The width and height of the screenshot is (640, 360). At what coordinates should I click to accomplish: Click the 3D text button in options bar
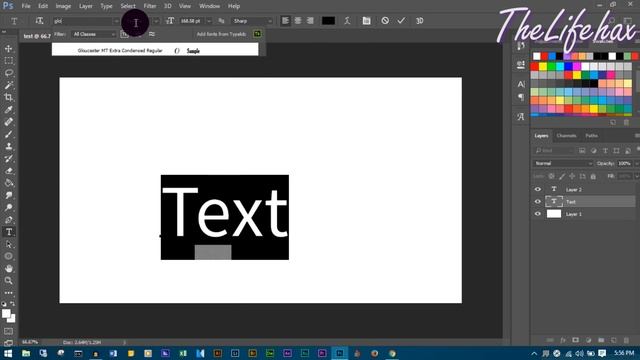pyautogui.click(x=420, y=21)
